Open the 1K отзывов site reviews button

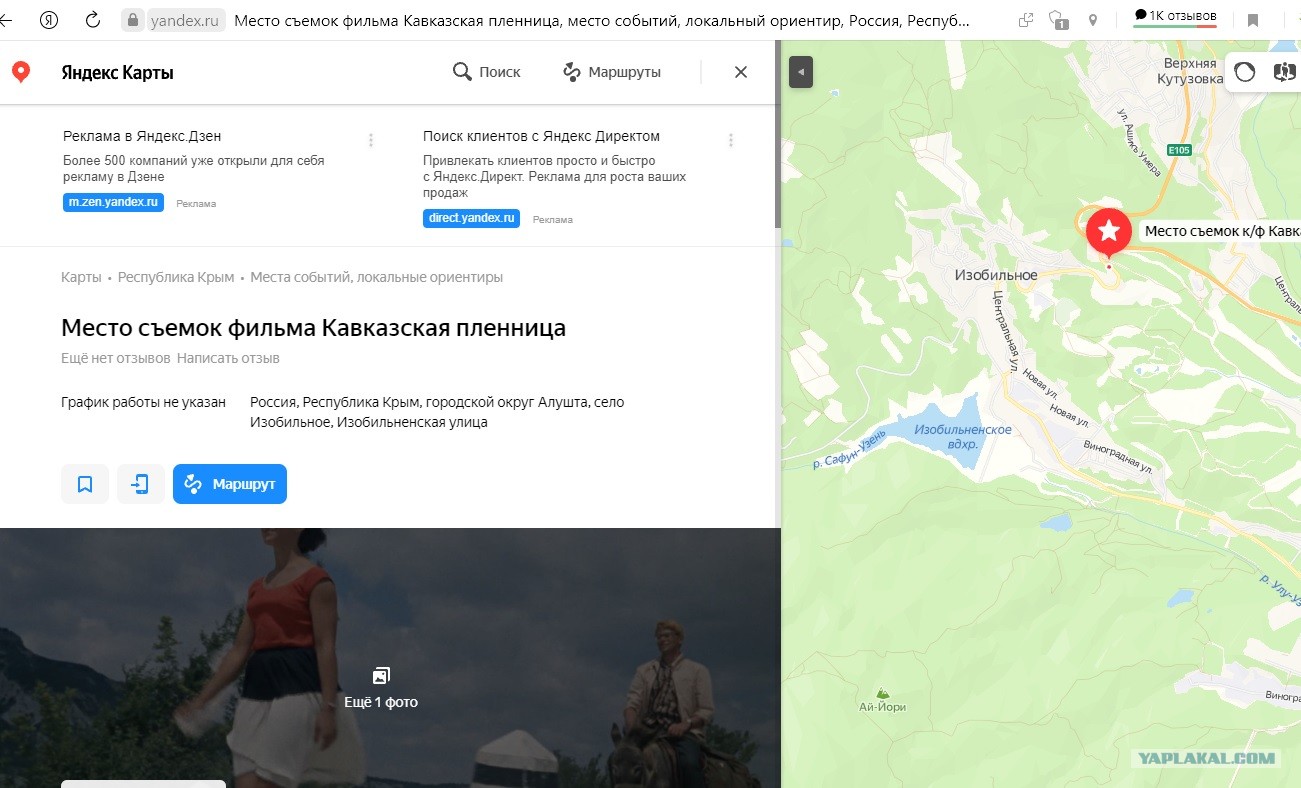click(1175, 17)
